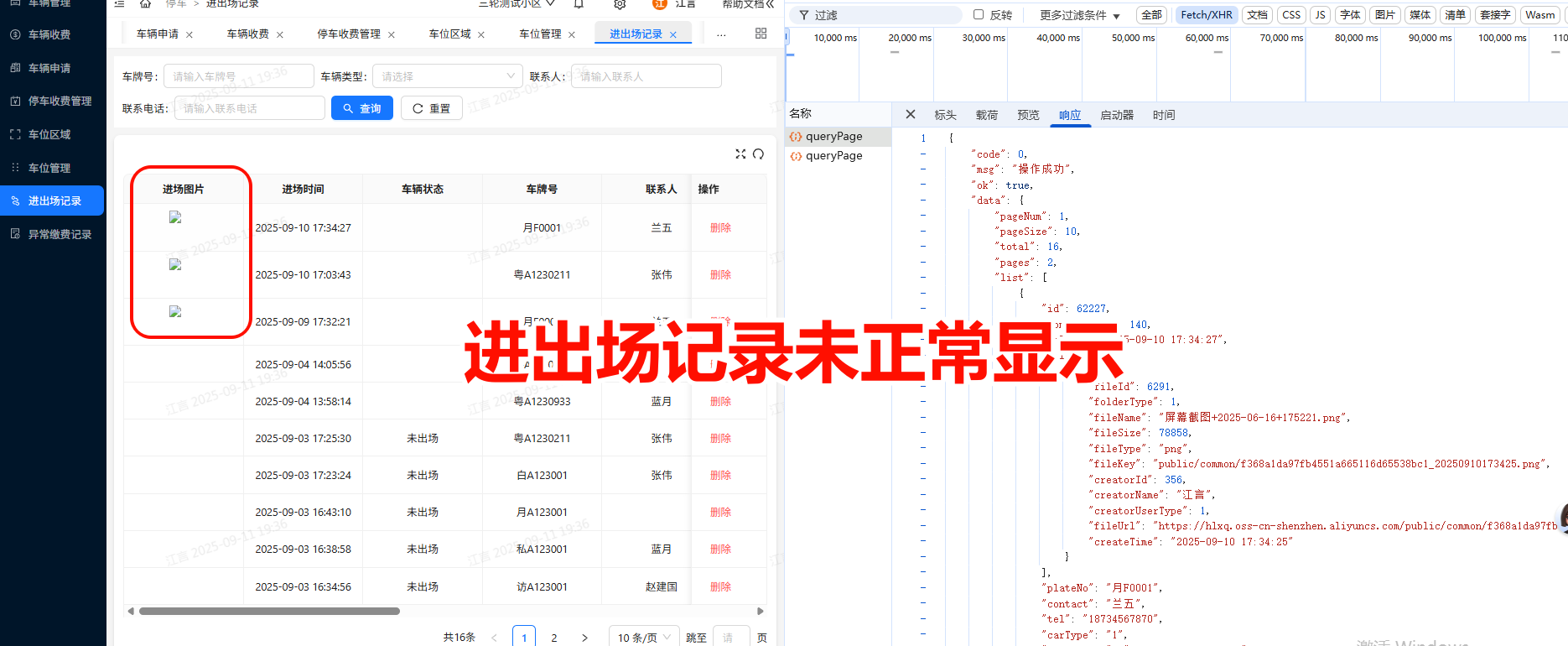Toggle the Fetch/XHR request filter
This screenshot has width=1568, height=646.
click(x=1207, y=15)
